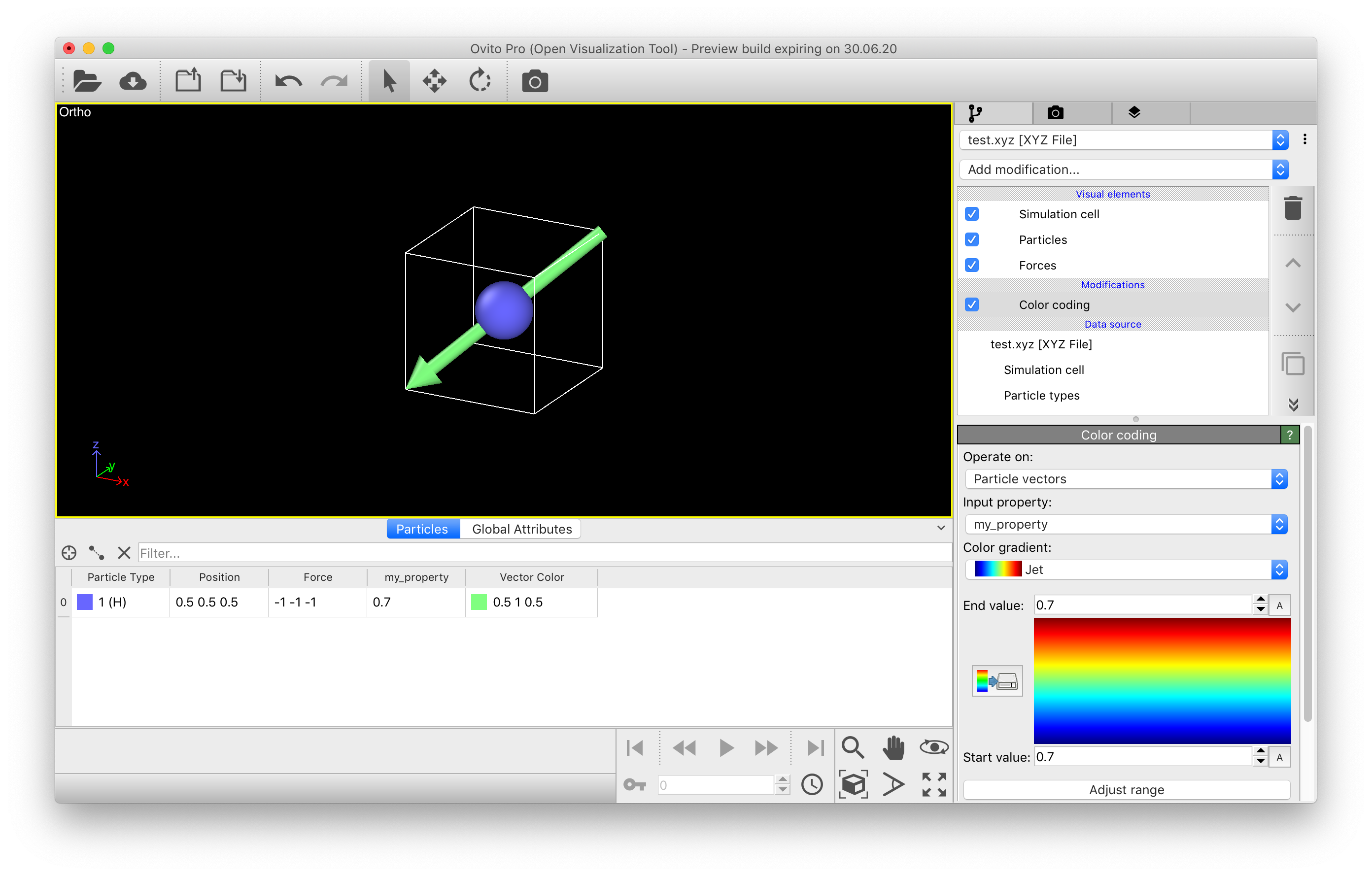This screenshot has height=876, width=1372.
Task: Click the Adjust range button
Action: point(1126,789)
